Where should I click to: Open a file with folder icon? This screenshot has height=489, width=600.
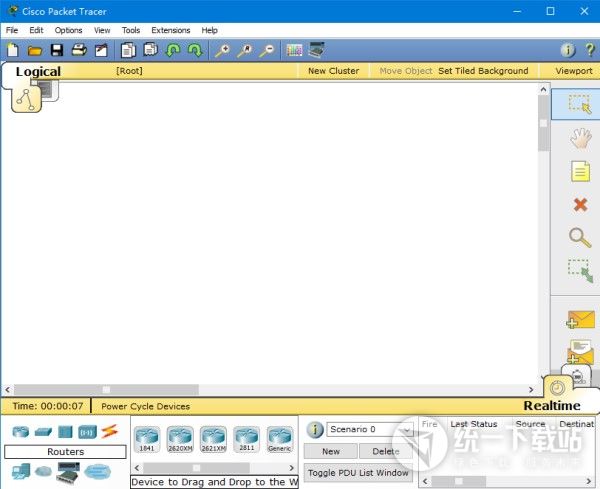point(34,51)
